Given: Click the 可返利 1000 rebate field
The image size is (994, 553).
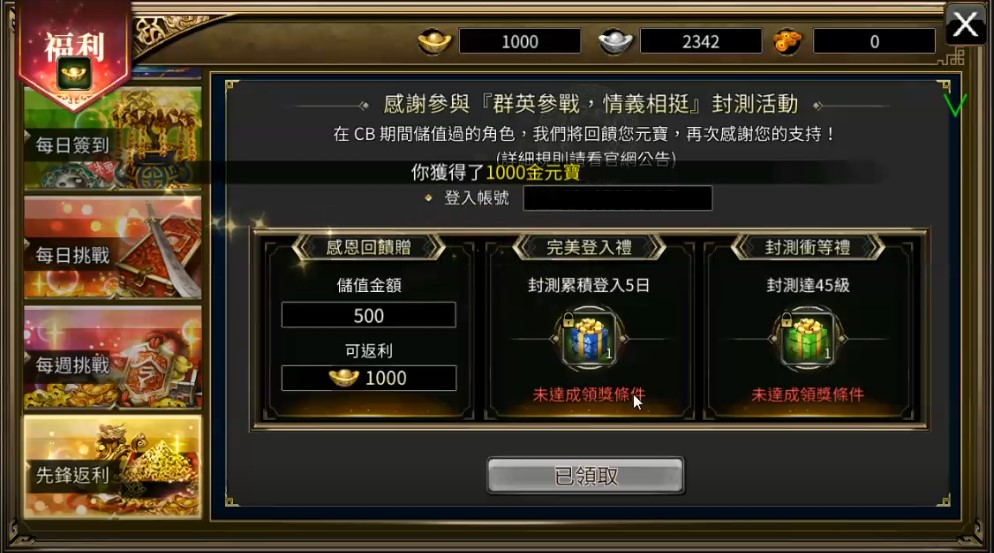Looking at the screenshot, I should (368, 378).
